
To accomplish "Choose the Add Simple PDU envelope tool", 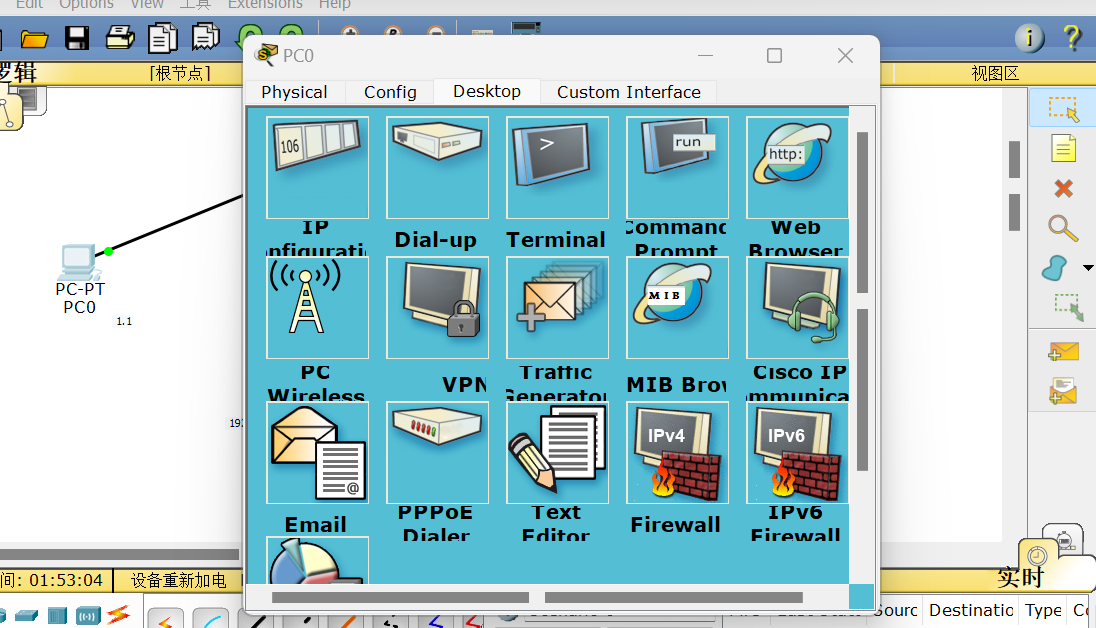I will [x=1063, y=352].
